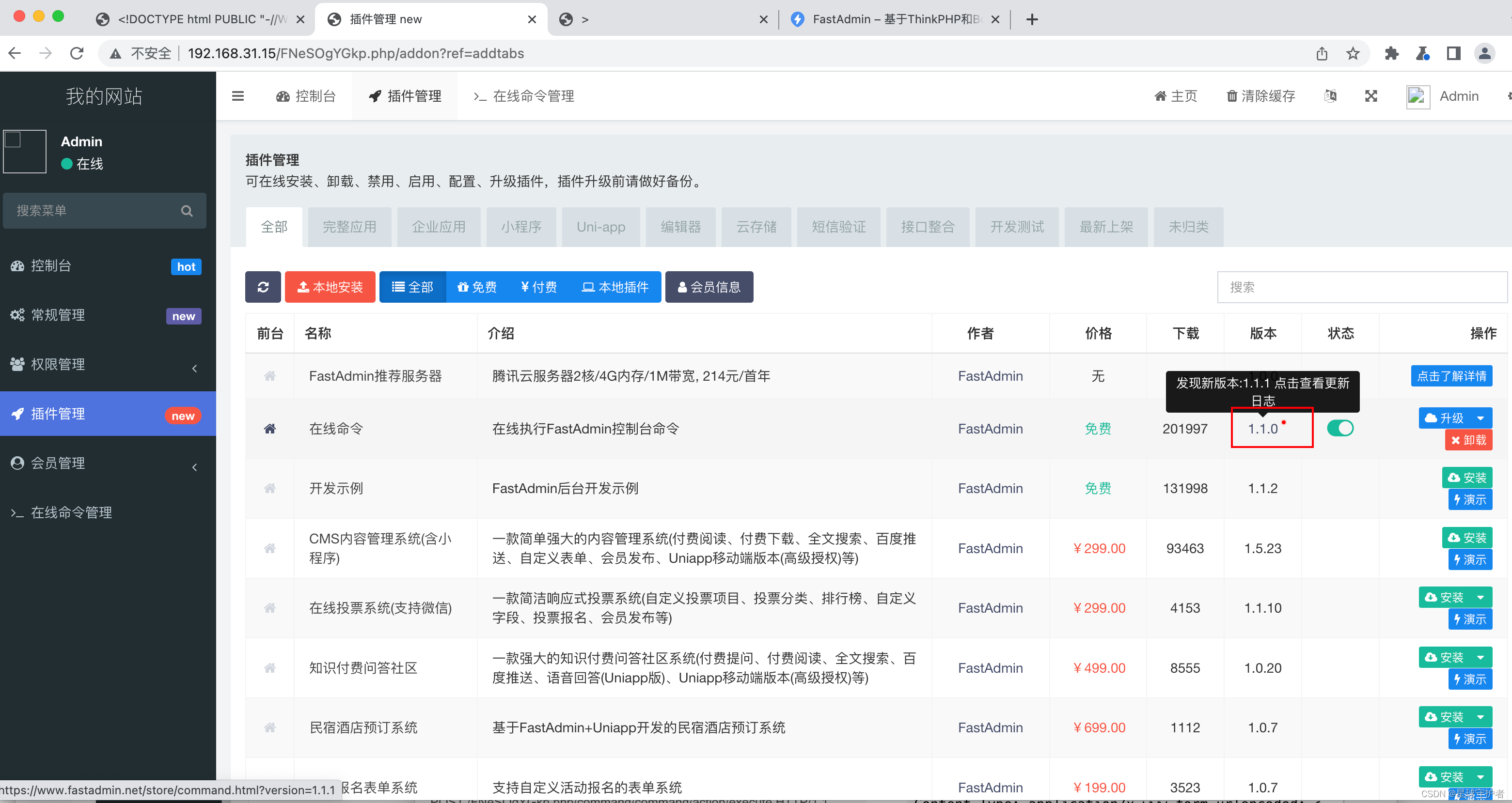Filter plugins by 付费
This screenshot has width=1512, height=803.
pos(539,287)
